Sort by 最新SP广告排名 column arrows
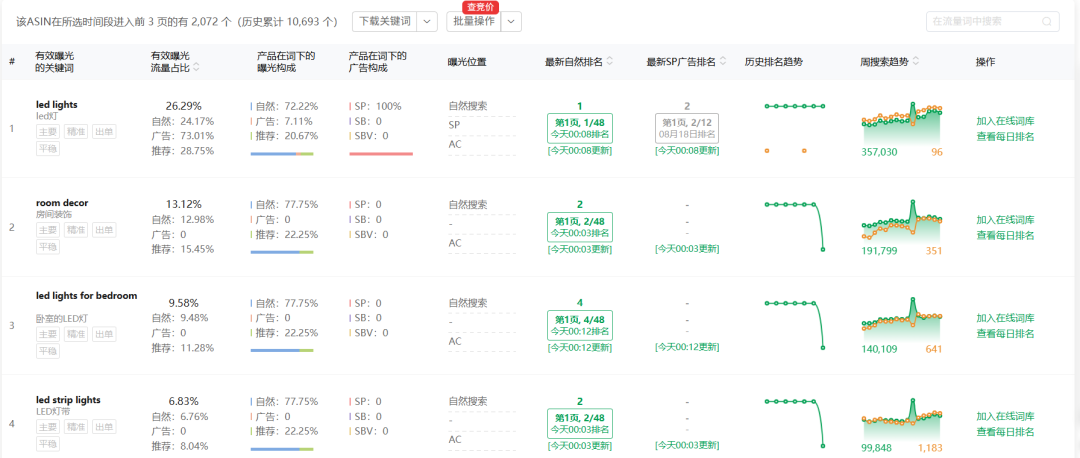This screenshot has width=1080, height=458. [723, 61]
